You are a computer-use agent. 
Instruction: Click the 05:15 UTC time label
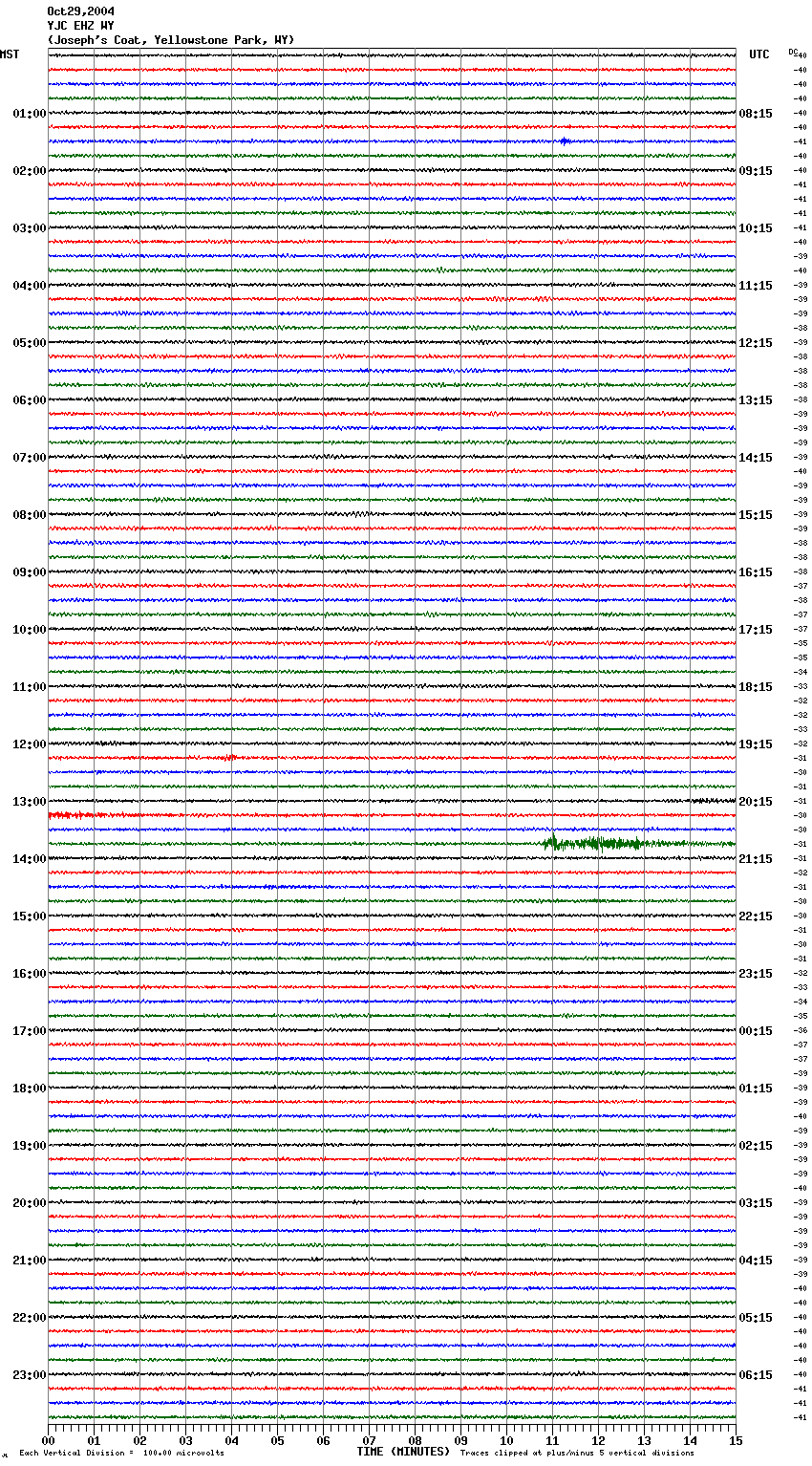pos(756,1318)
